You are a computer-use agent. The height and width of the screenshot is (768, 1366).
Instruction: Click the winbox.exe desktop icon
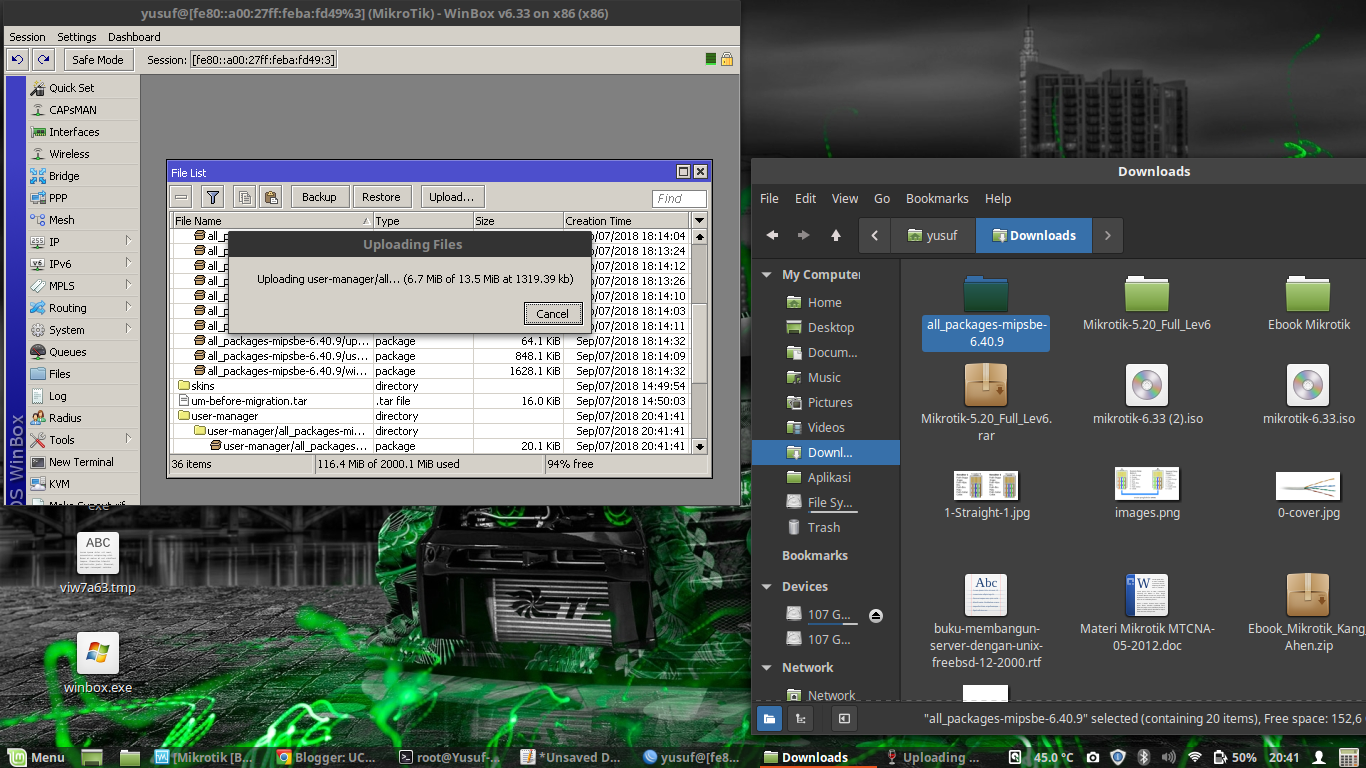98,663
